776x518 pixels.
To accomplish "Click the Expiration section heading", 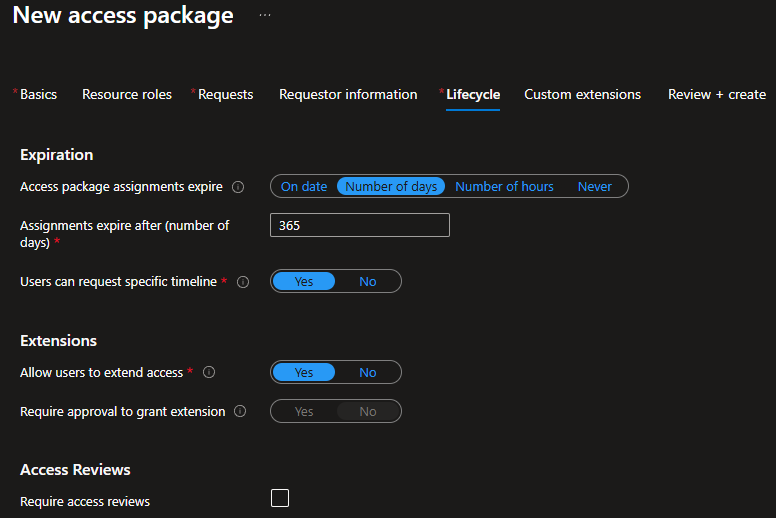I will pyautogui.click(x=56, y=155).
